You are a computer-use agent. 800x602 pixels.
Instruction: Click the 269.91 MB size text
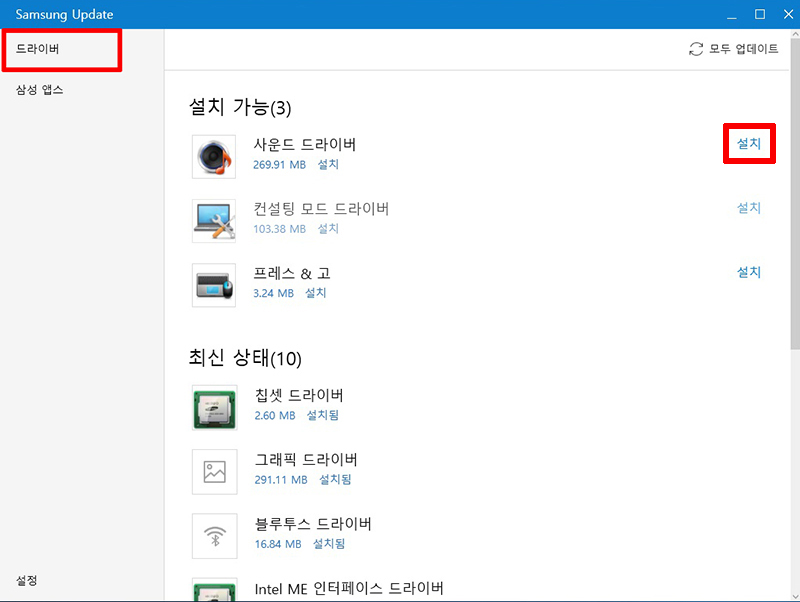point(280,165)
